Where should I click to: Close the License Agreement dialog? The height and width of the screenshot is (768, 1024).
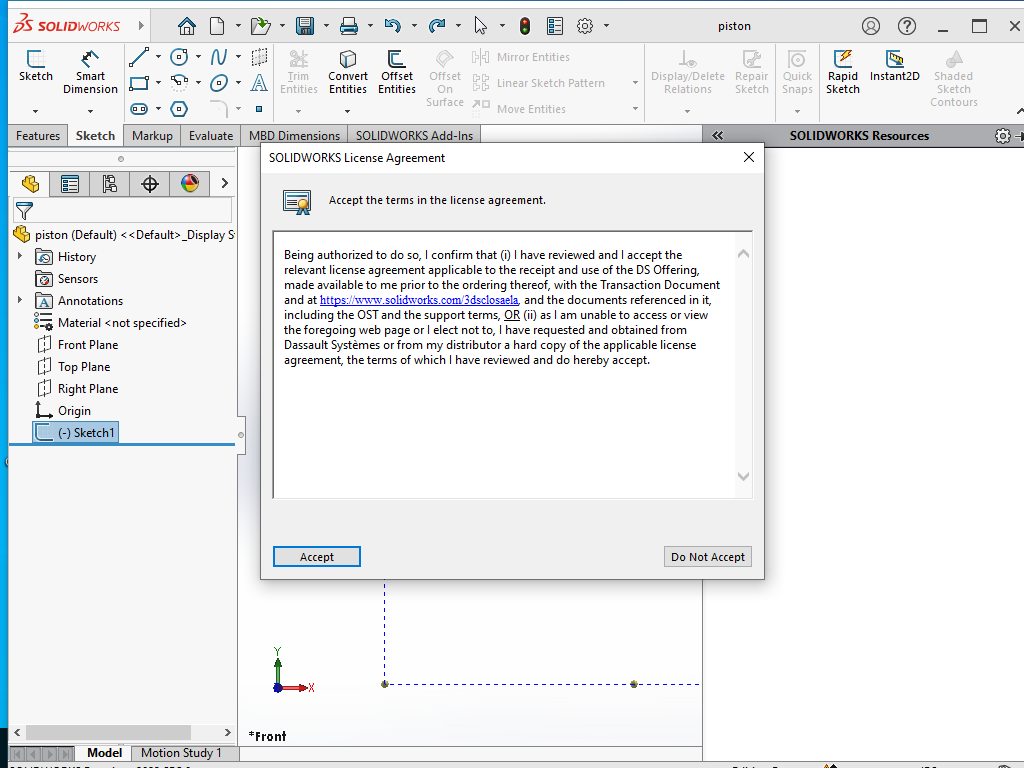click(749, 157)
